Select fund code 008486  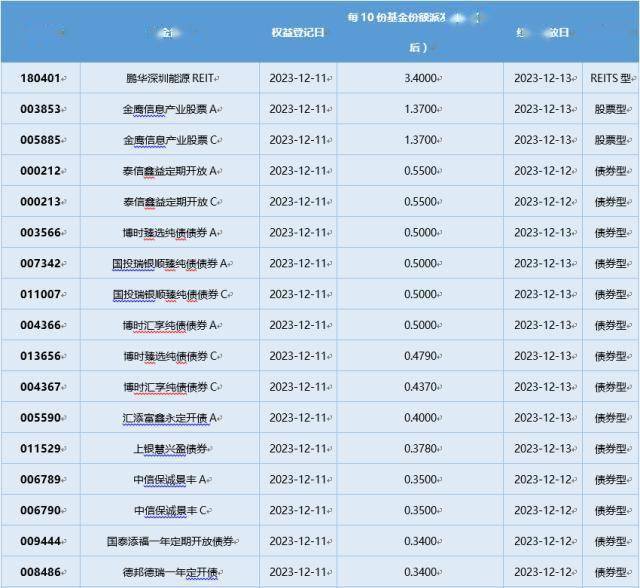(x=40, y=572)
